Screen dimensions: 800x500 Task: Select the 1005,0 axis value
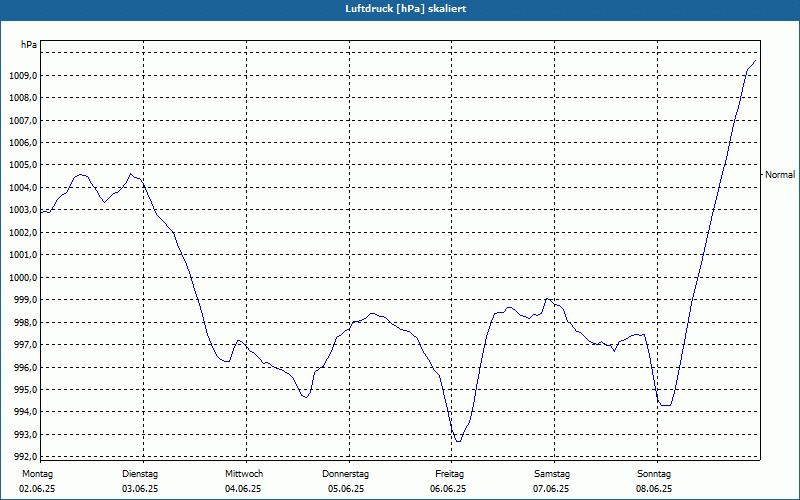[x=23, y=165]
